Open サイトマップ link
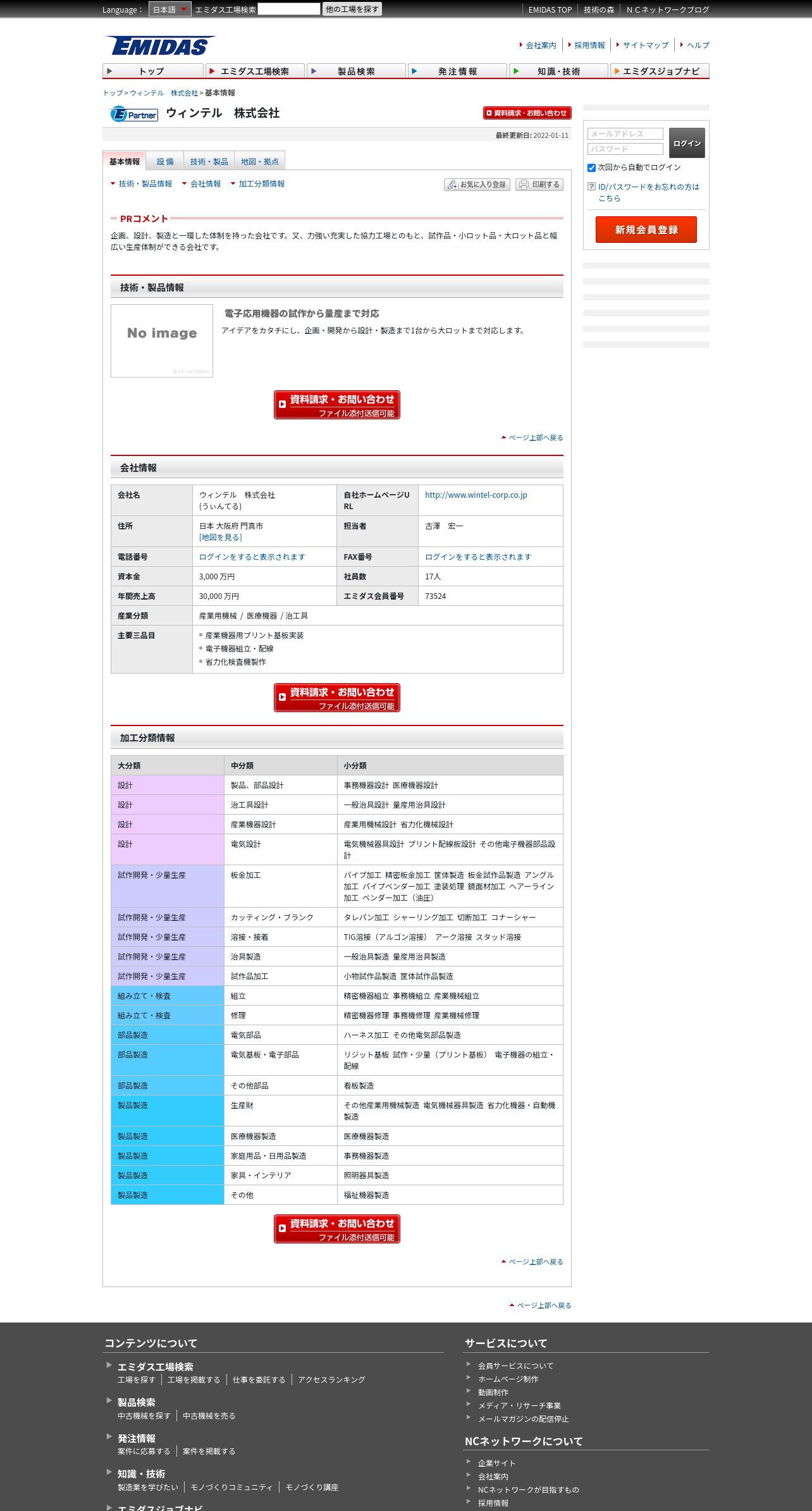The image size is (812, 1511). coord(646,45)
